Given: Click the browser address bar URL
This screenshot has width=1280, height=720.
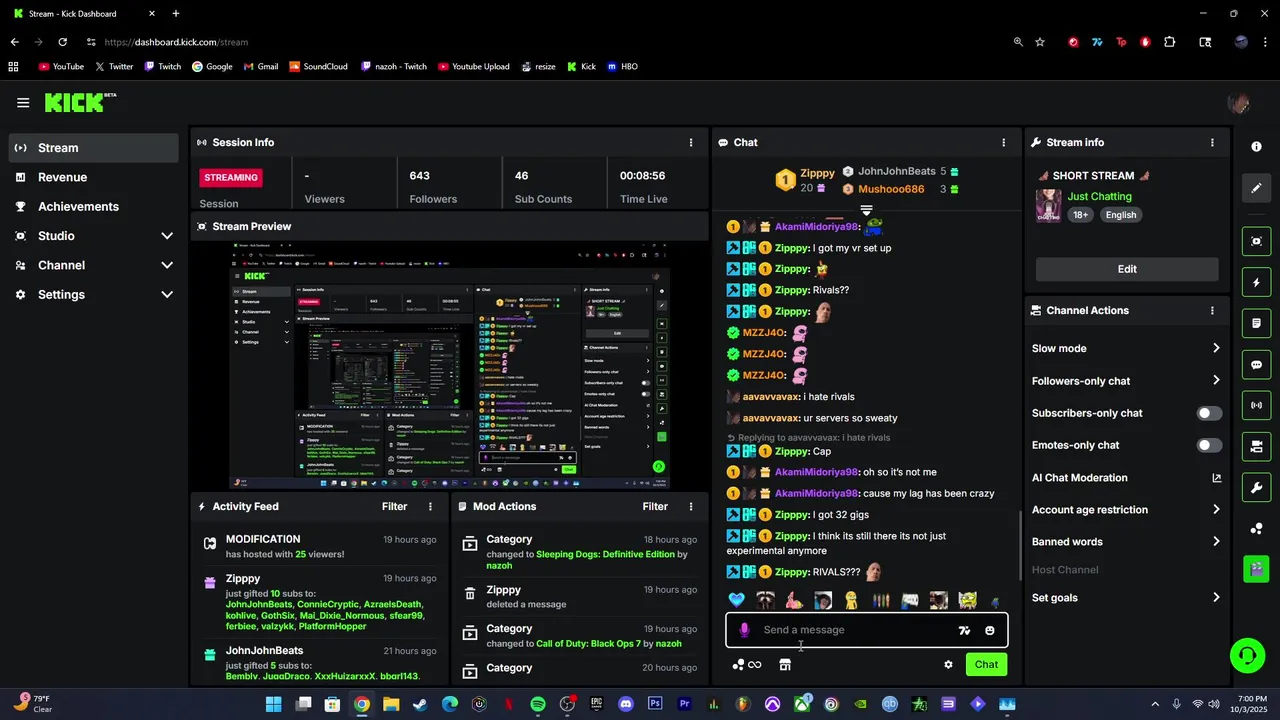Looking at the screenshot, I should tap(176, 42).
